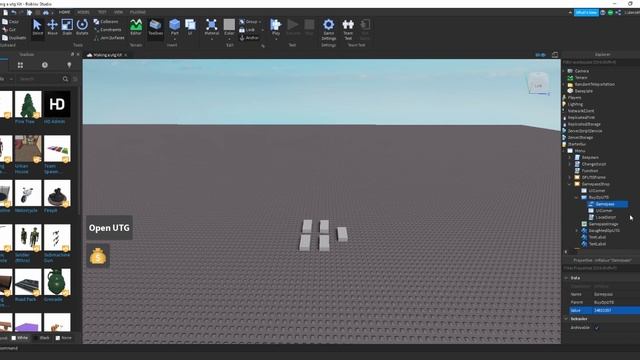Open the Terrain Editor
Viewport: 640px width, 360px height.
tap(136, 27)
